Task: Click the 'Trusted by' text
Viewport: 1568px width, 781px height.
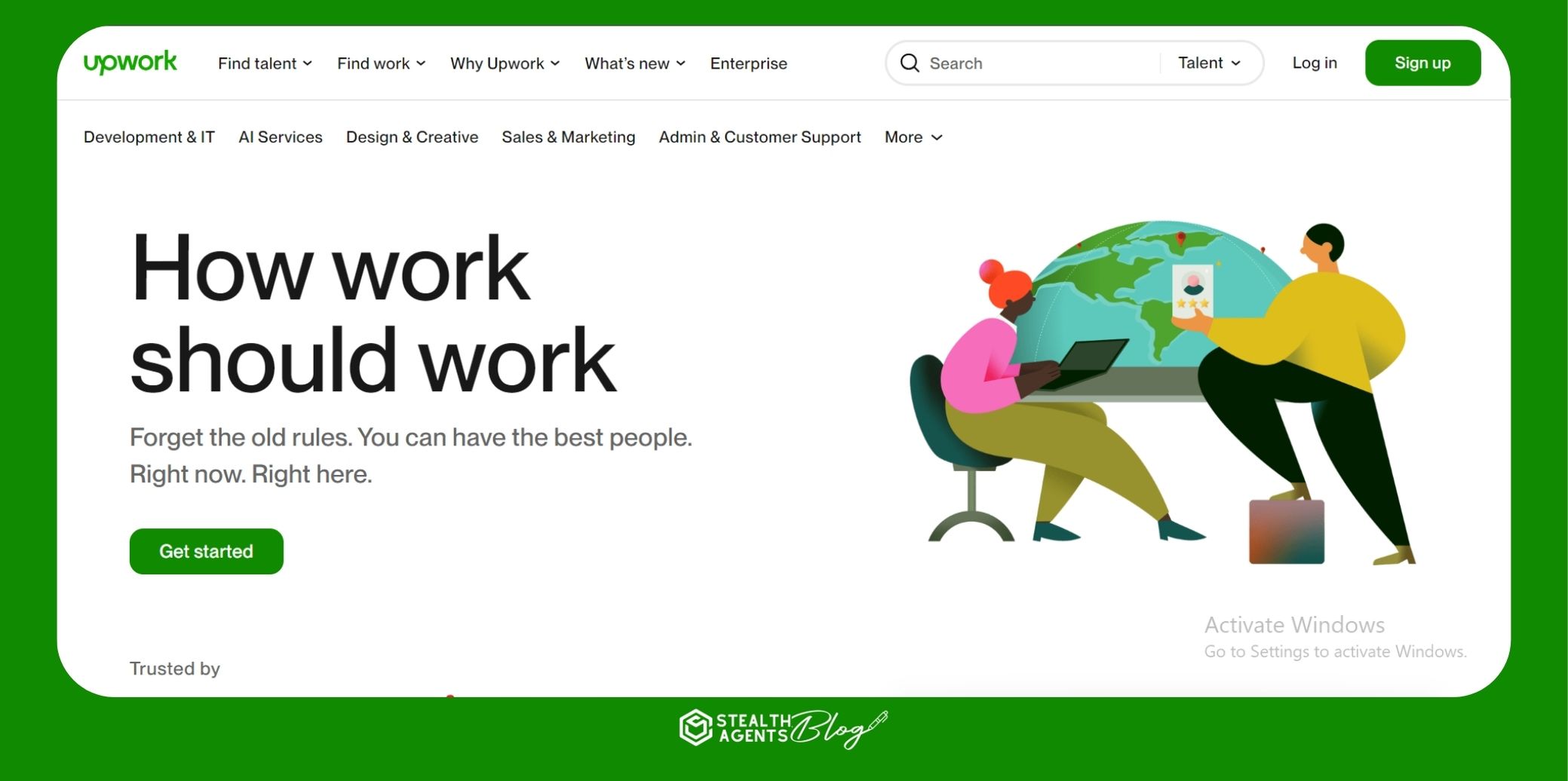Action: click(175, 669)
